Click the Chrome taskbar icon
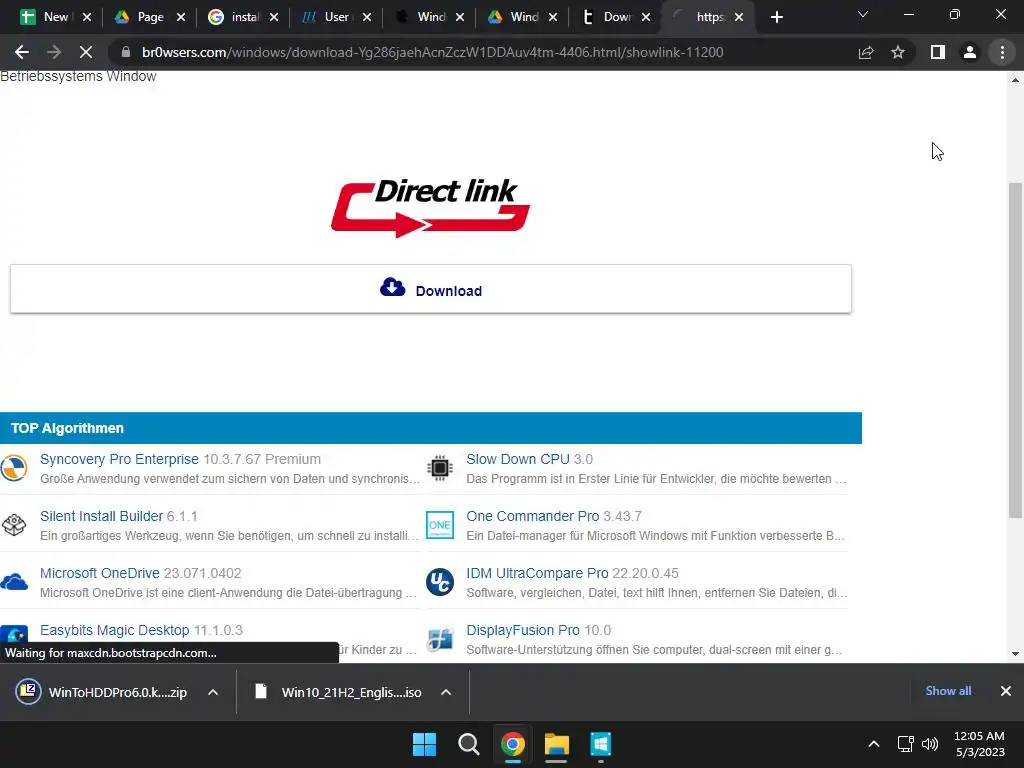Image resolution: width=1024 pixels, height=768 pixels. click(513, 744)
